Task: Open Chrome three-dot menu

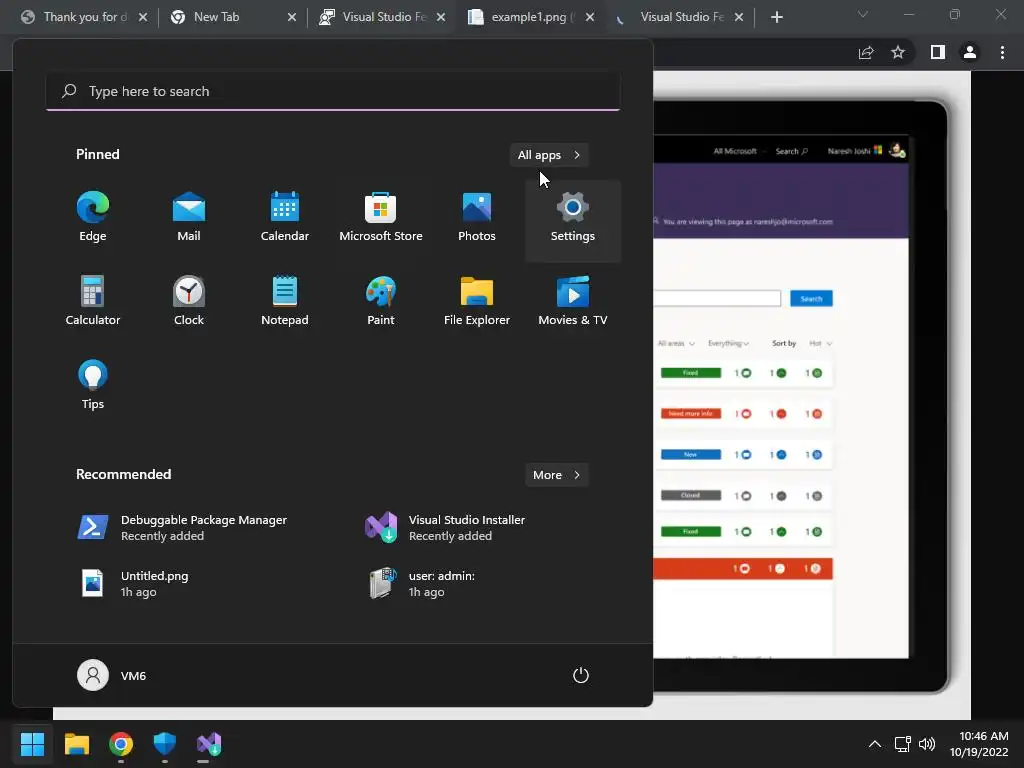Action: tap(1002, 52)
